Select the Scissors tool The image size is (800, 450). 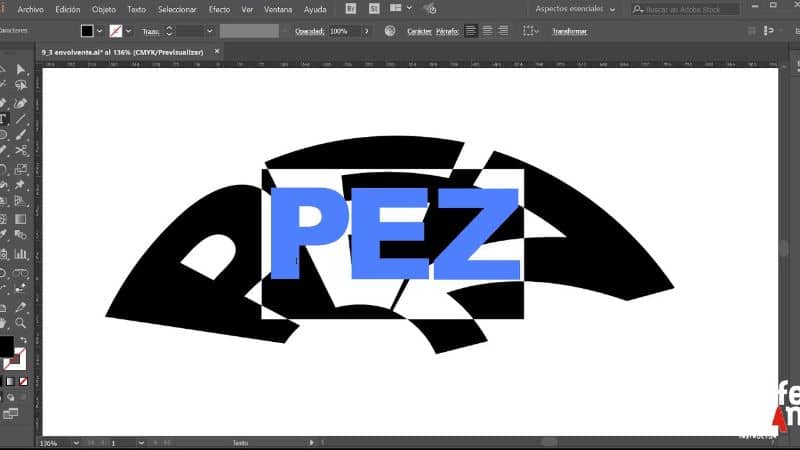(x=20, y=151)
